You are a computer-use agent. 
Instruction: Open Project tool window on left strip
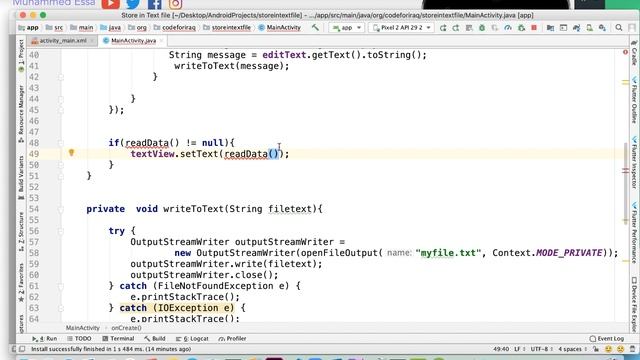tap(21, 56)
